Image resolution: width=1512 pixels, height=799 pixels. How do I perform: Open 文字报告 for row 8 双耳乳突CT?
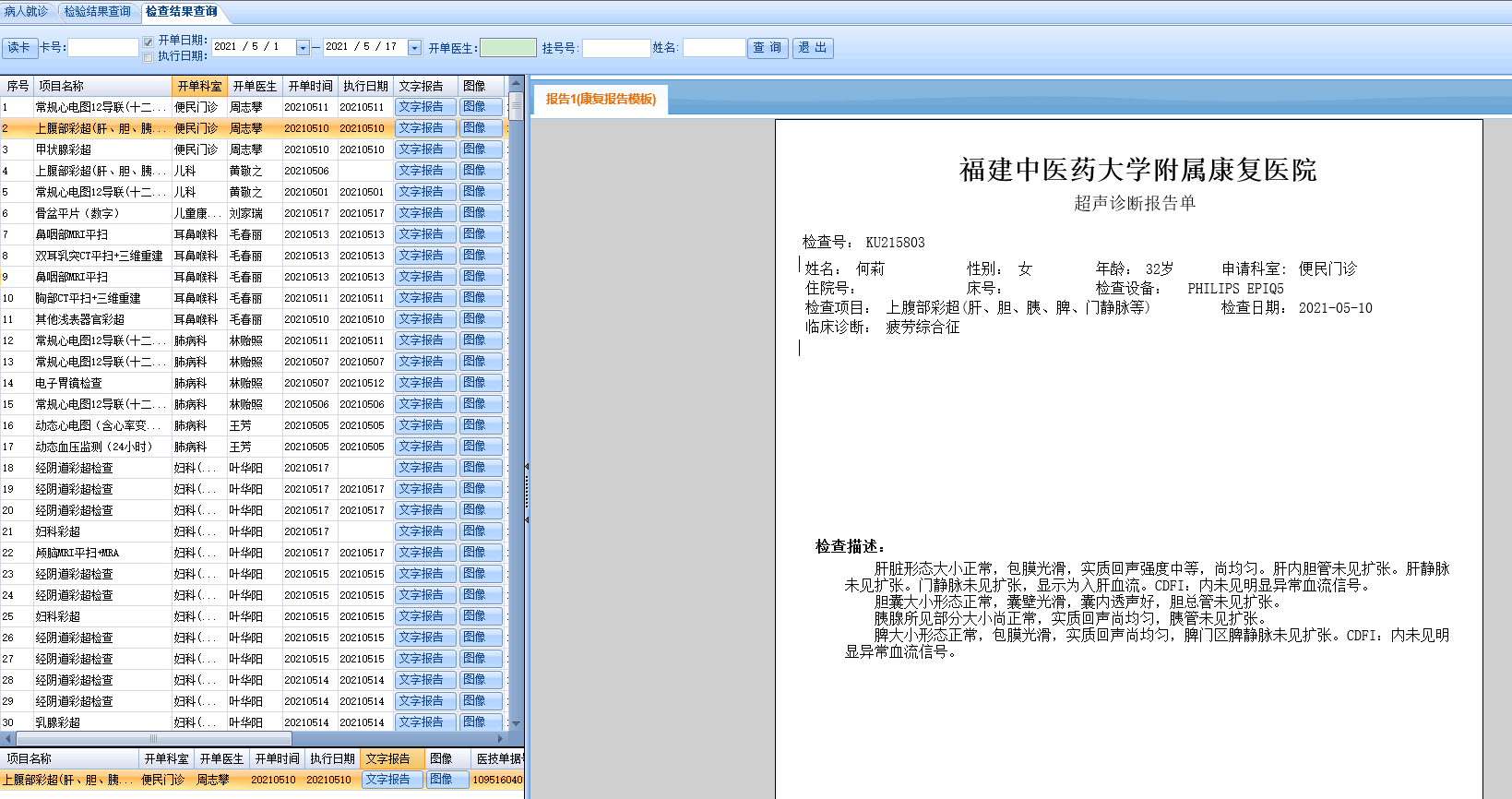(425, 256)
